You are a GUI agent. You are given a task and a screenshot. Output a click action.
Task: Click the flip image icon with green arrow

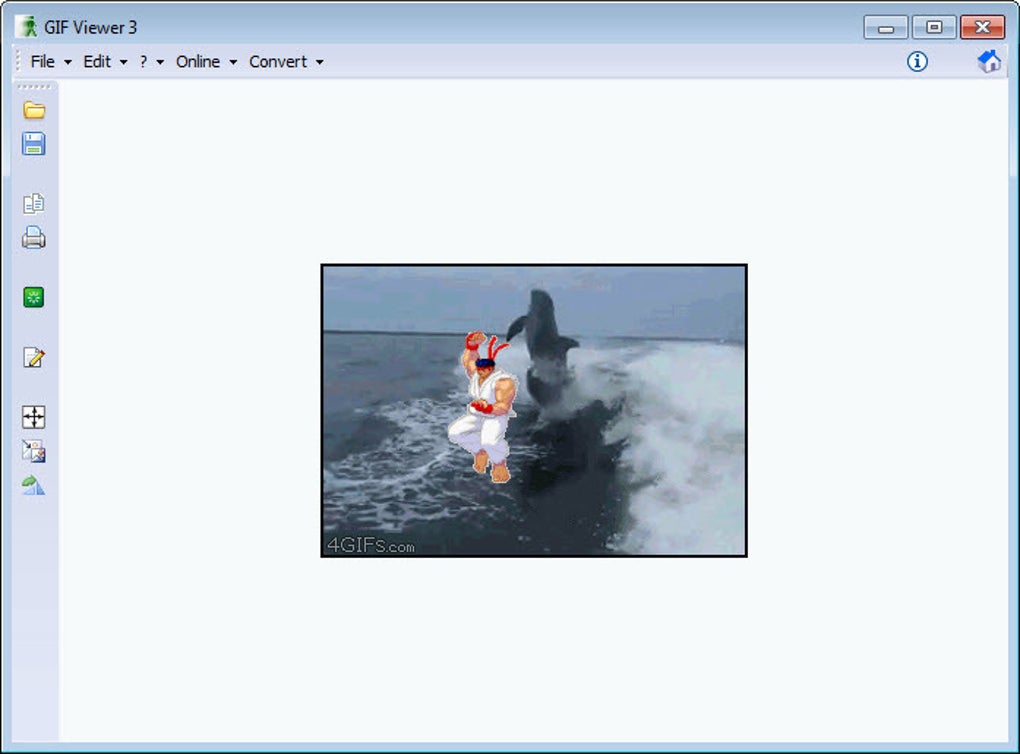point(34,485)
